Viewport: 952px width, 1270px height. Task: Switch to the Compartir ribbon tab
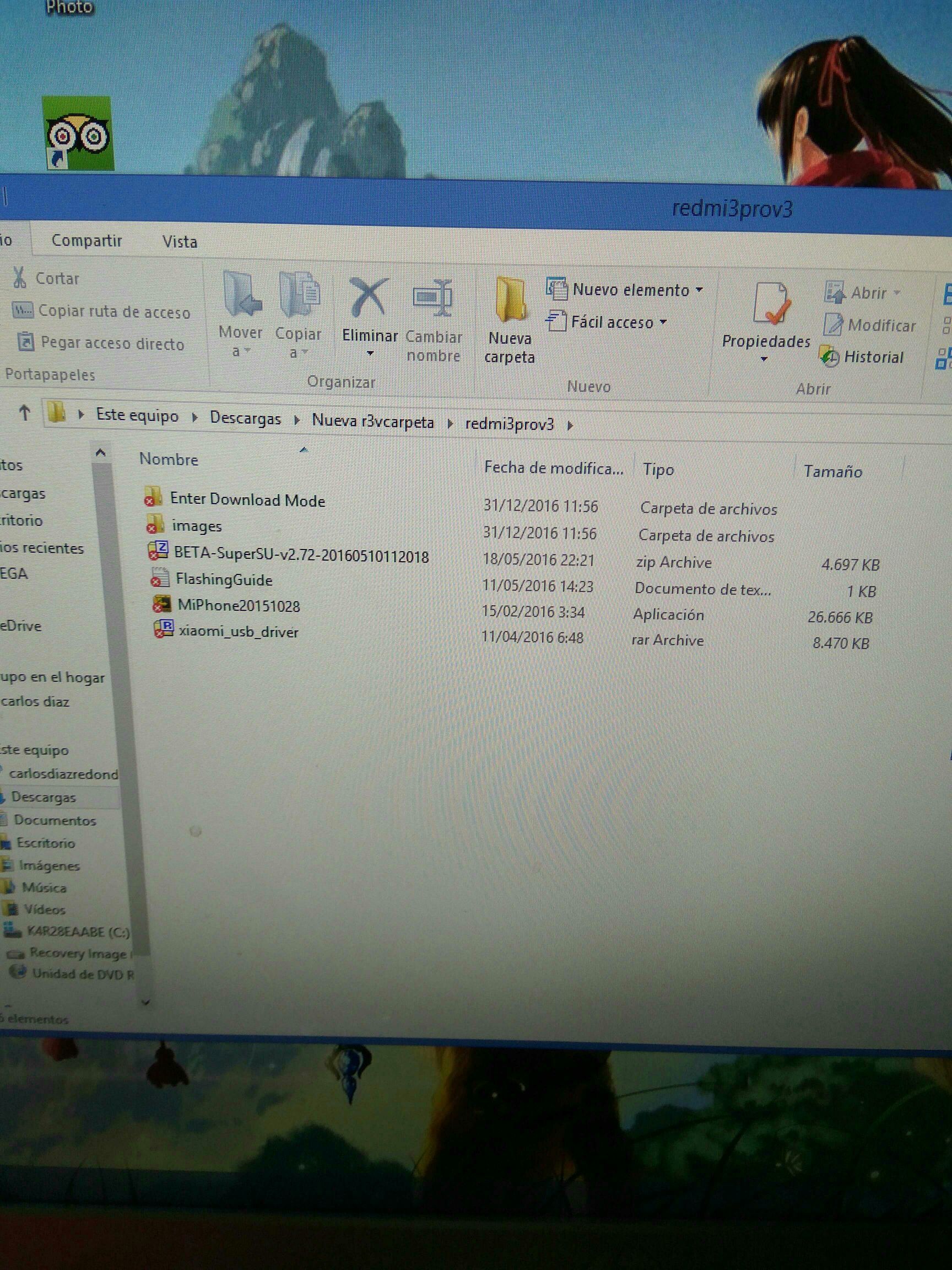click(86, 240)
